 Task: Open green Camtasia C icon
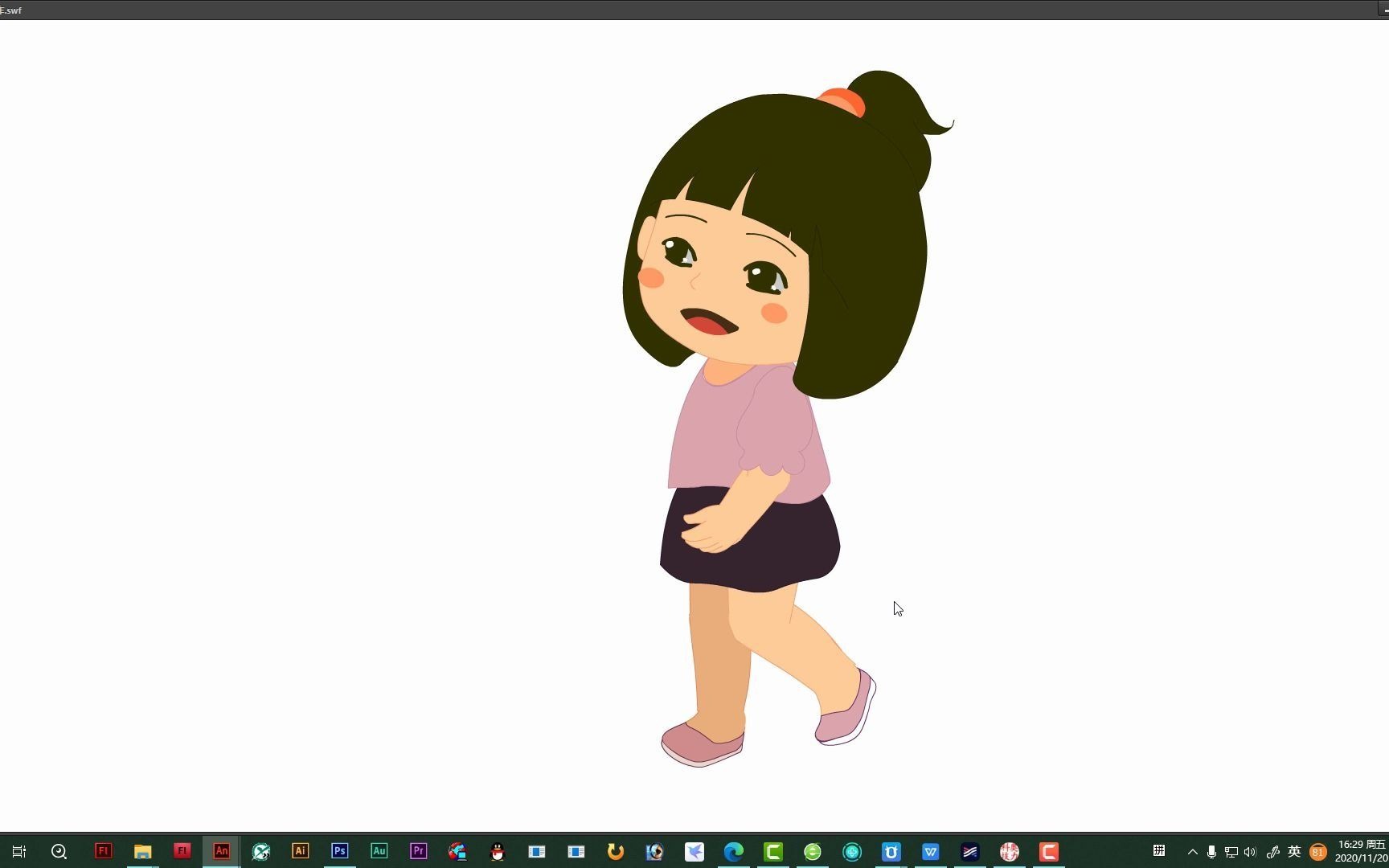tap(772, 851)
